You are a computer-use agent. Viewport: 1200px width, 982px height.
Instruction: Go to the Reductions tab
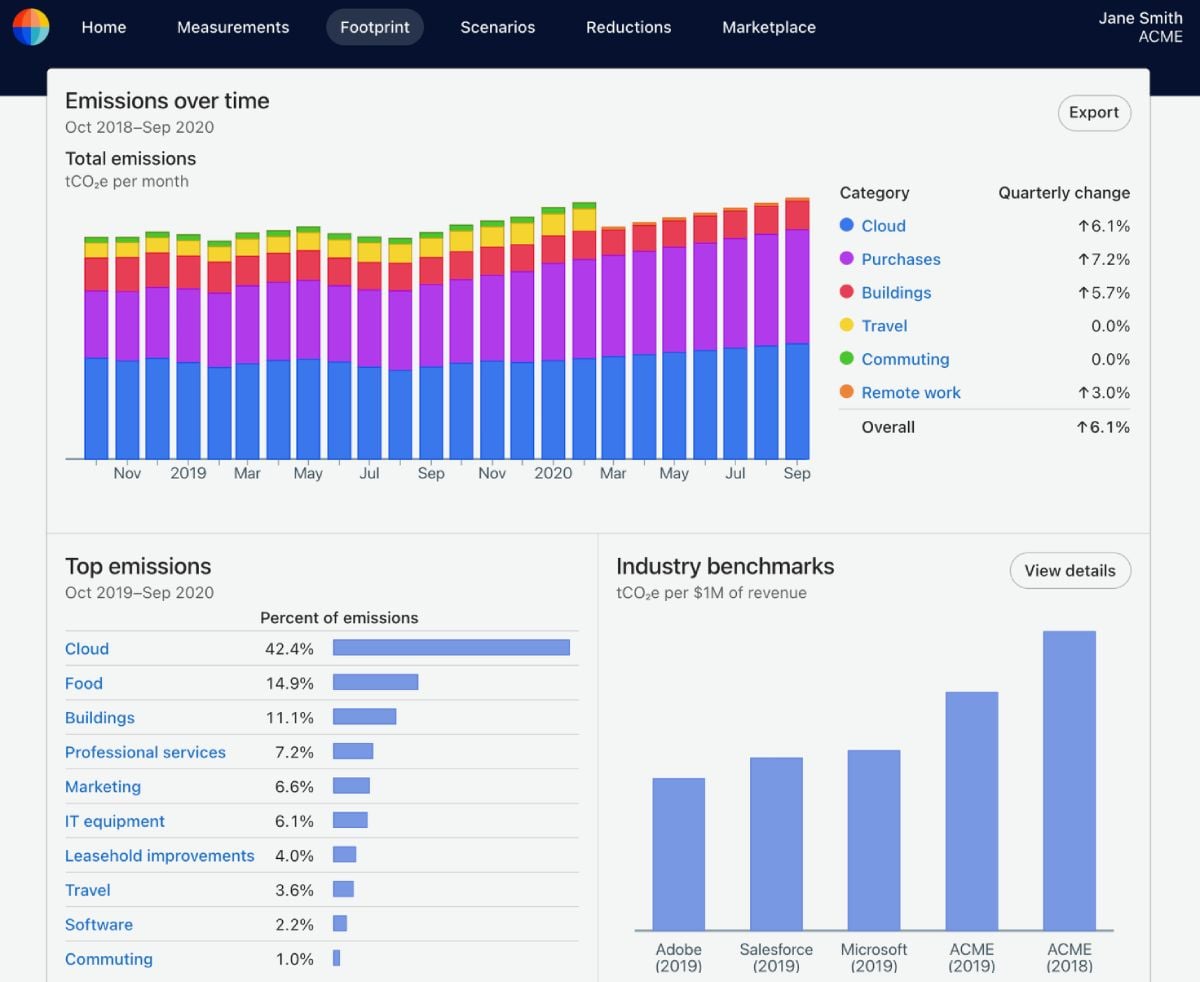click(629, 27)
